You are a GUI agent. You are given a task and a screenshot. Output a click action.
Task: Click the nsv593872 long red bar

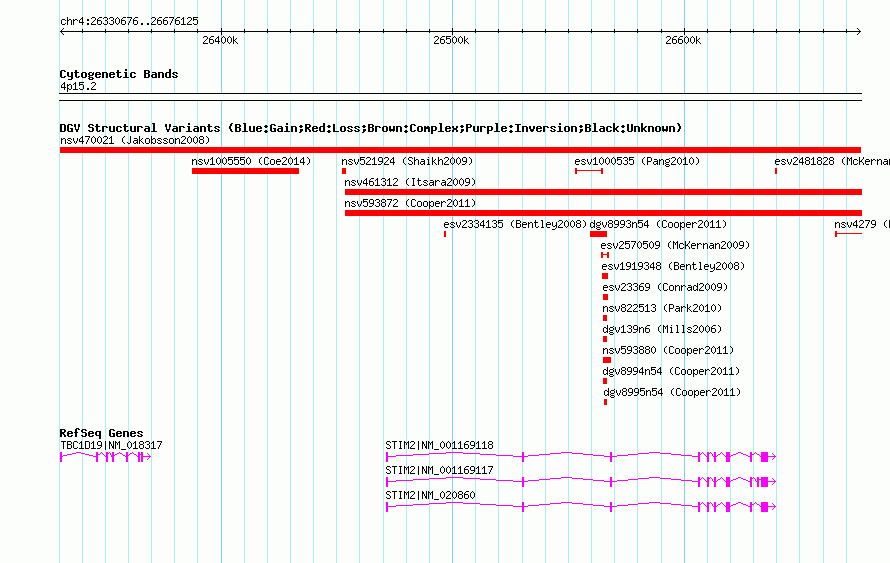pyautogui.click(x=603, y=213)
